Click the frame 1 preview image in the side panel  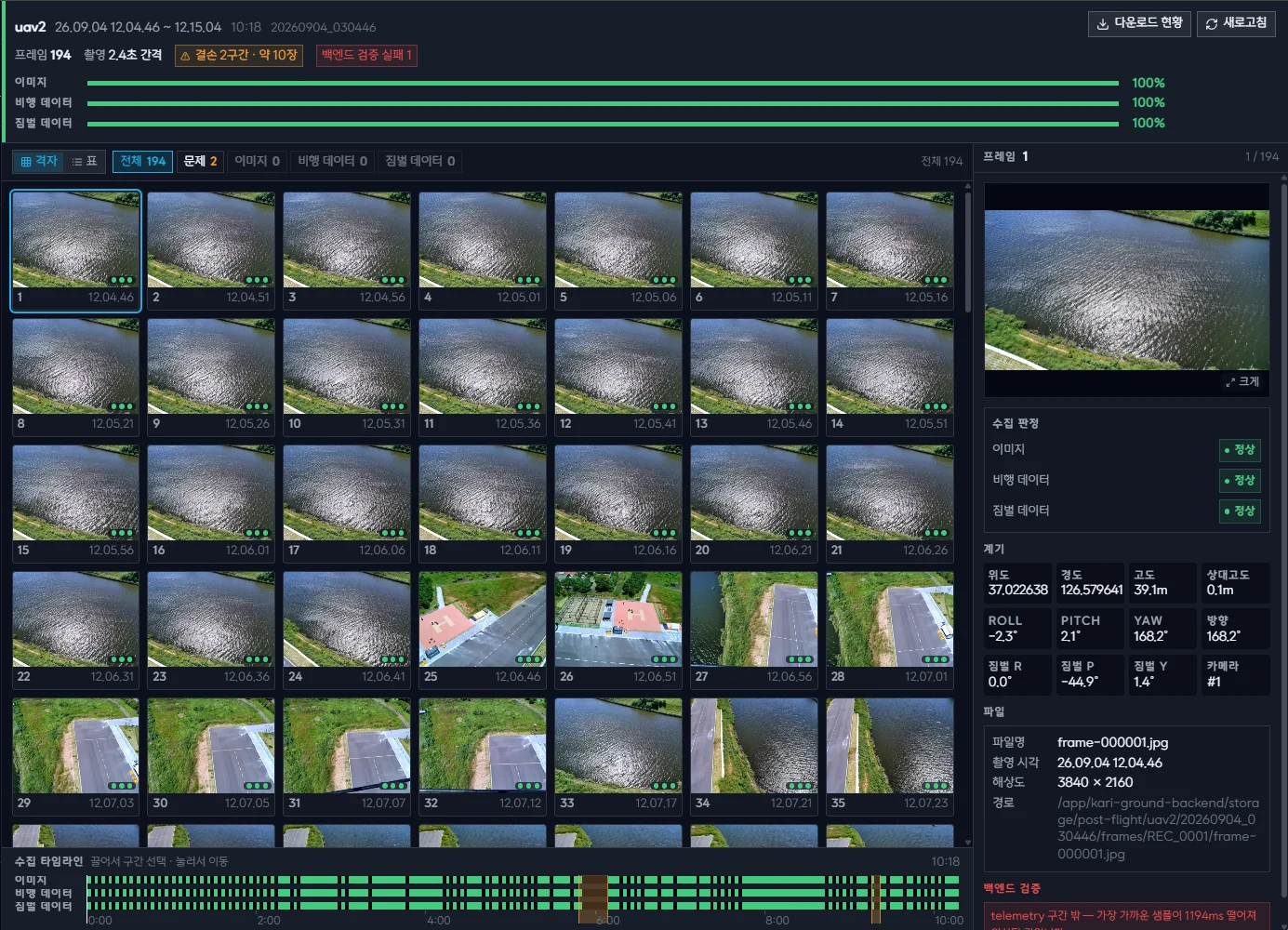(1127, 289)
